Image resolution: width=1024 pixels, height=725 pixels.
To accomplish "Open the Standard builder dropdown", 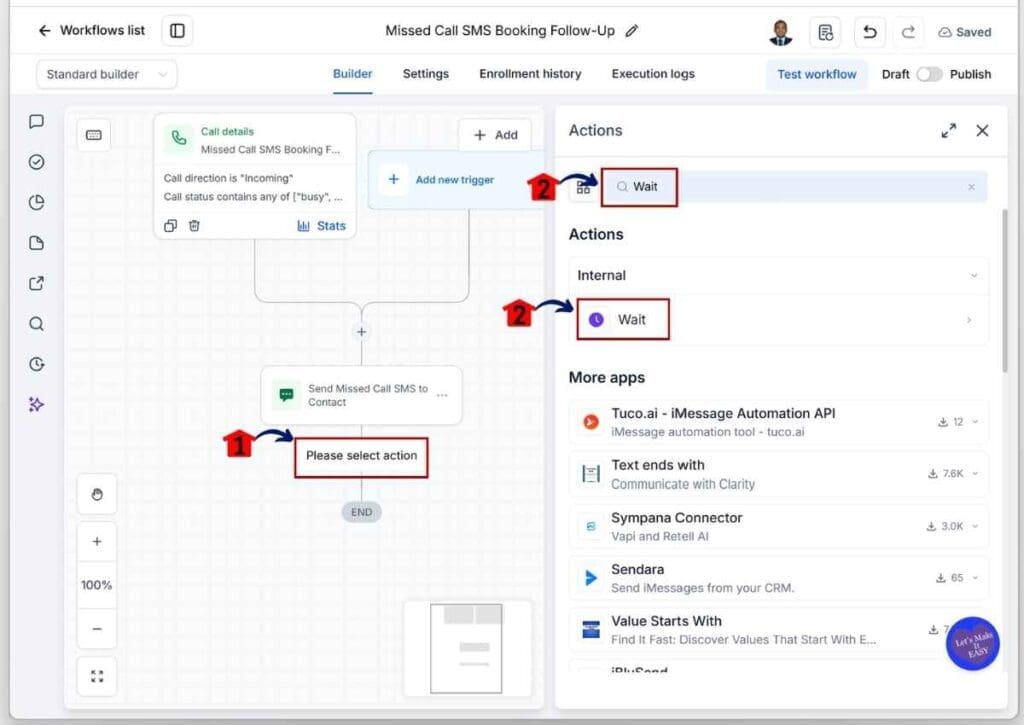I will point(106,74).
